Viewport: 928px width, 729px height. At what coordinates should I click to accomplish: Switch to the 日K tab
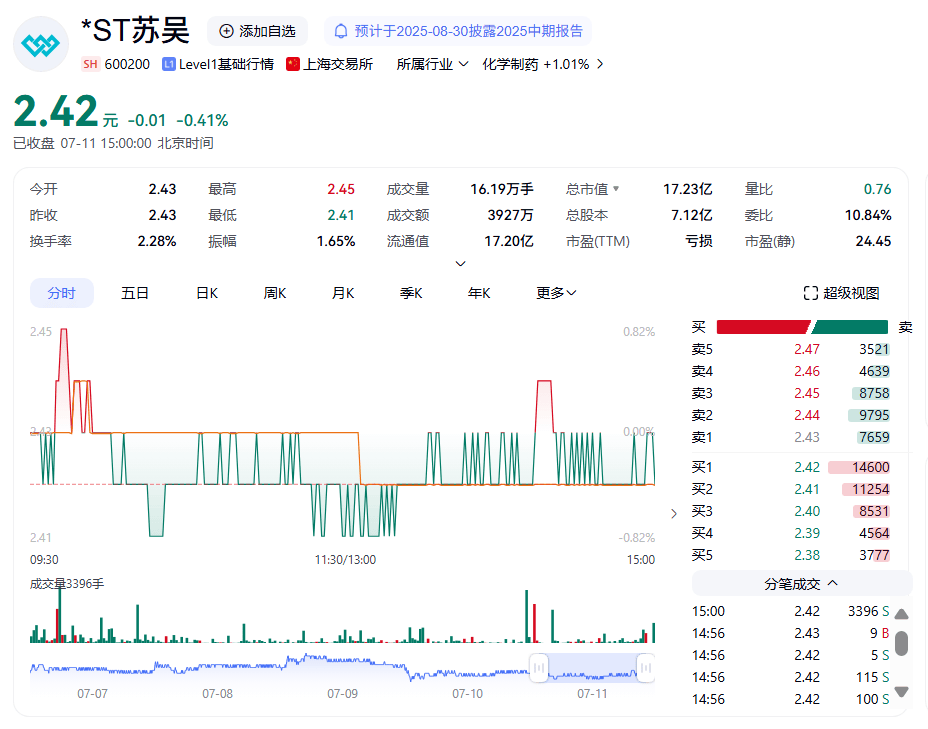[206, 293]
